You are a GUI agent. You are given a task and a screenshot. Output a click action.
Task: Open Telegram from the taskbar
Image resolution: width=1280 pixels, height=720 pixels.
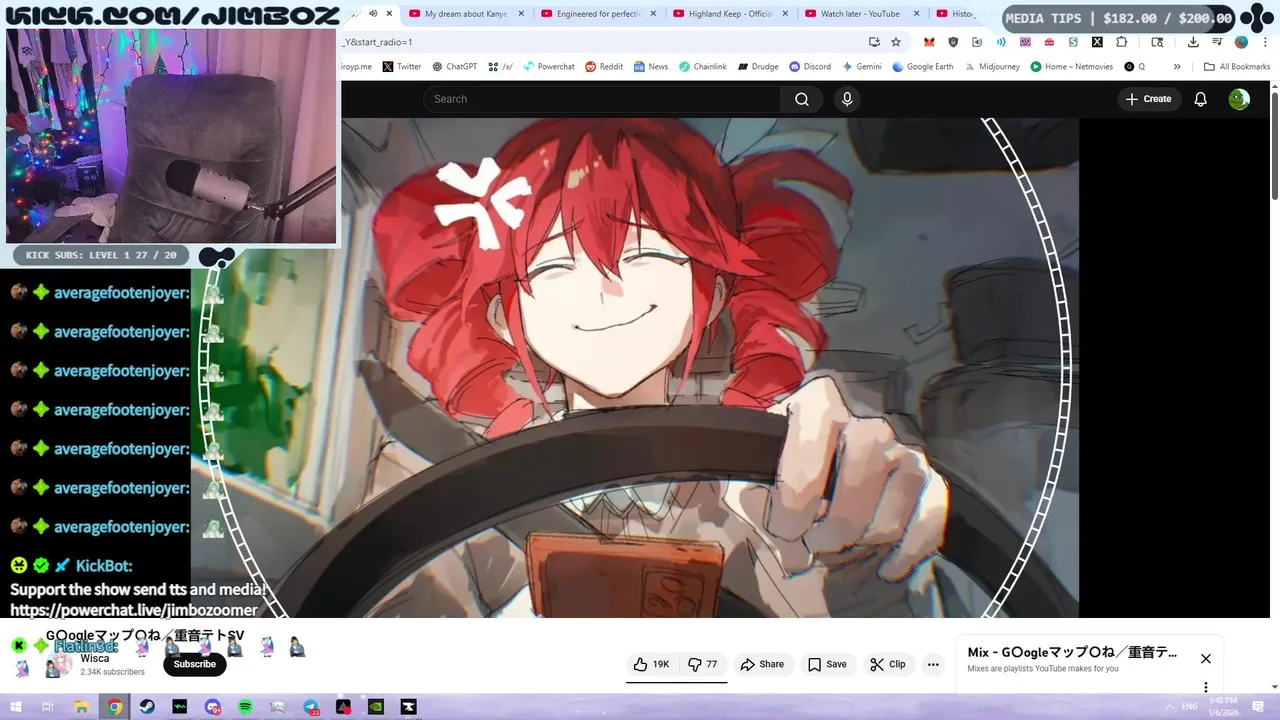pyautogui.click(x=311, y=707)
